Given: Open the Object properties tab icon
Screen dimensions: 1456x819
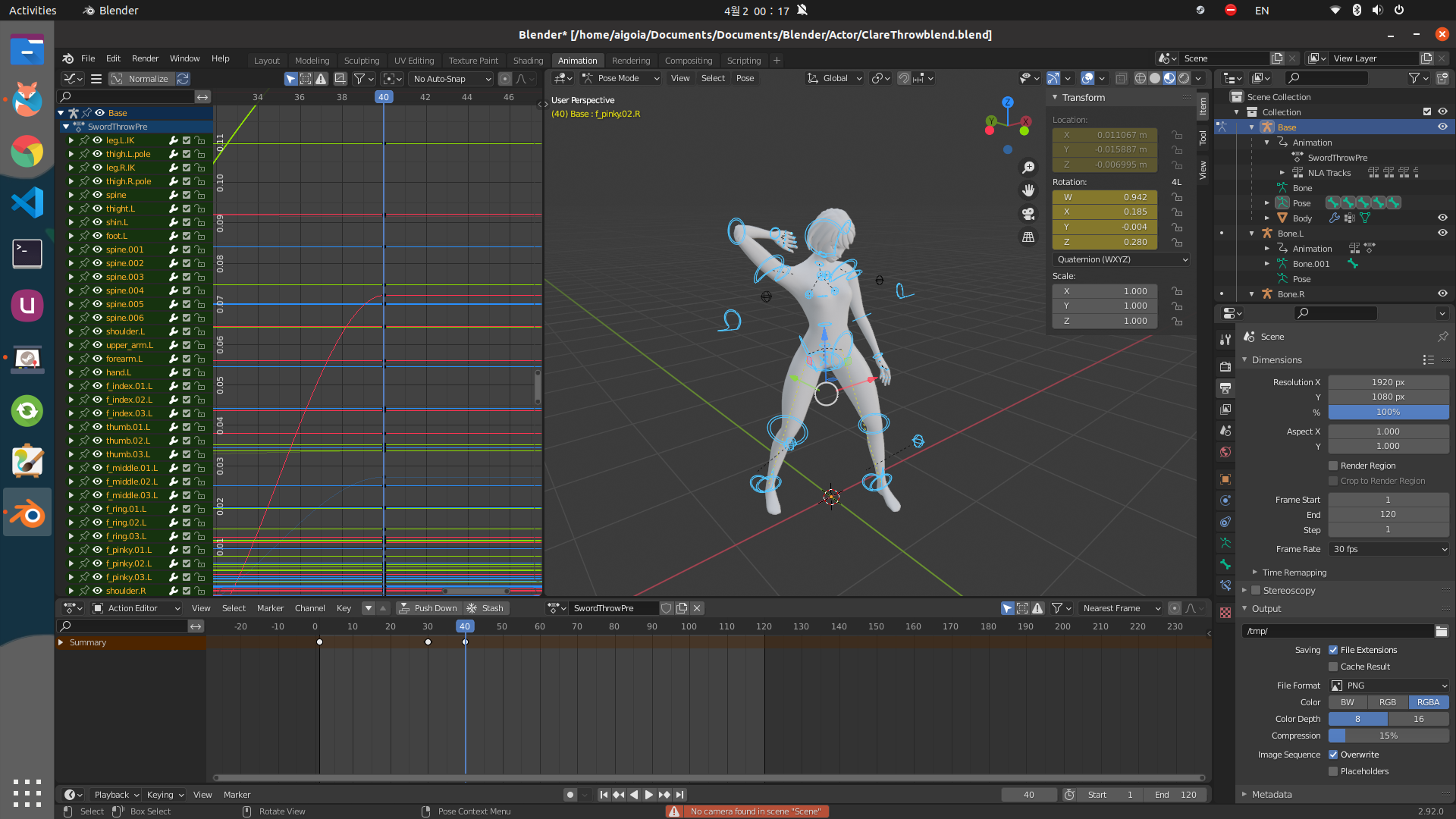Looking at the screenshot, I should [1225, 479].
